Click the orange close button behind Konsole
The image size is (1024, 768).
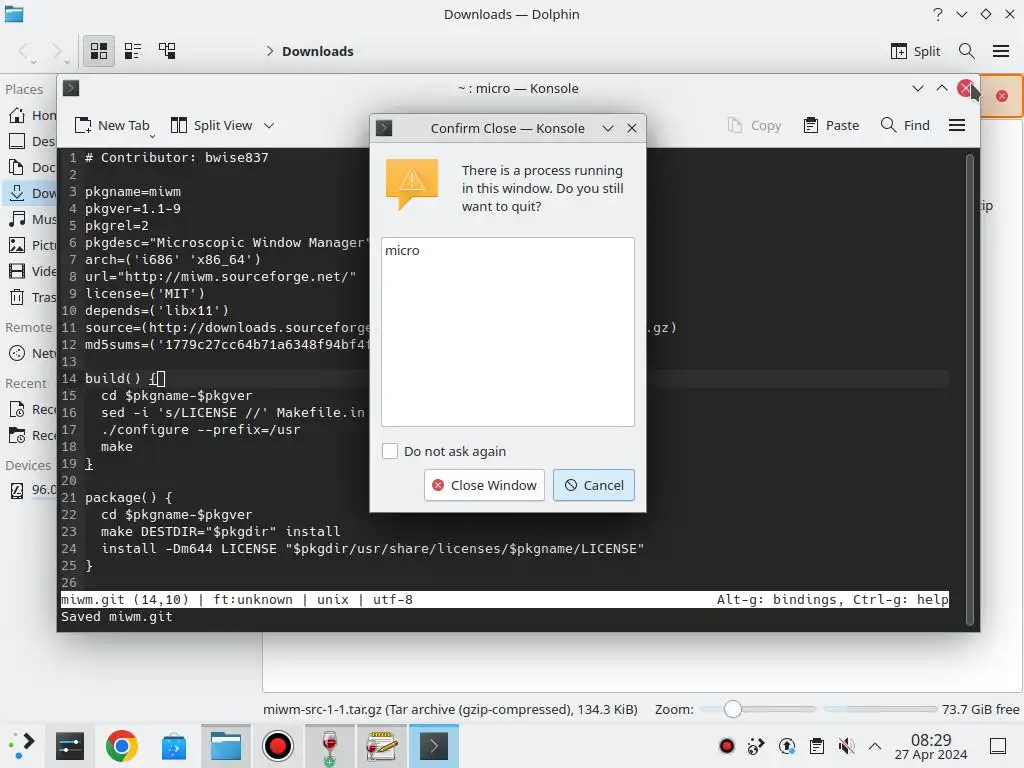click(x=1002, y=96)
